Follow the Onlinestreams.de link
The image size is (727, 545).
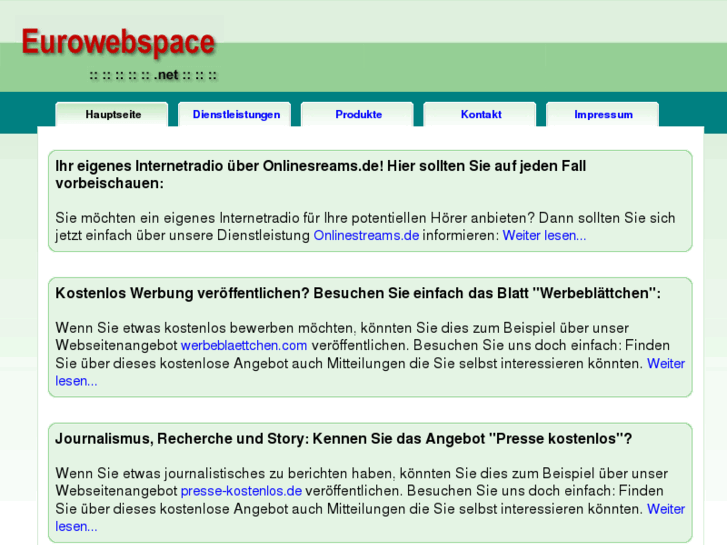pyautogui.click(x=366, y=236)
